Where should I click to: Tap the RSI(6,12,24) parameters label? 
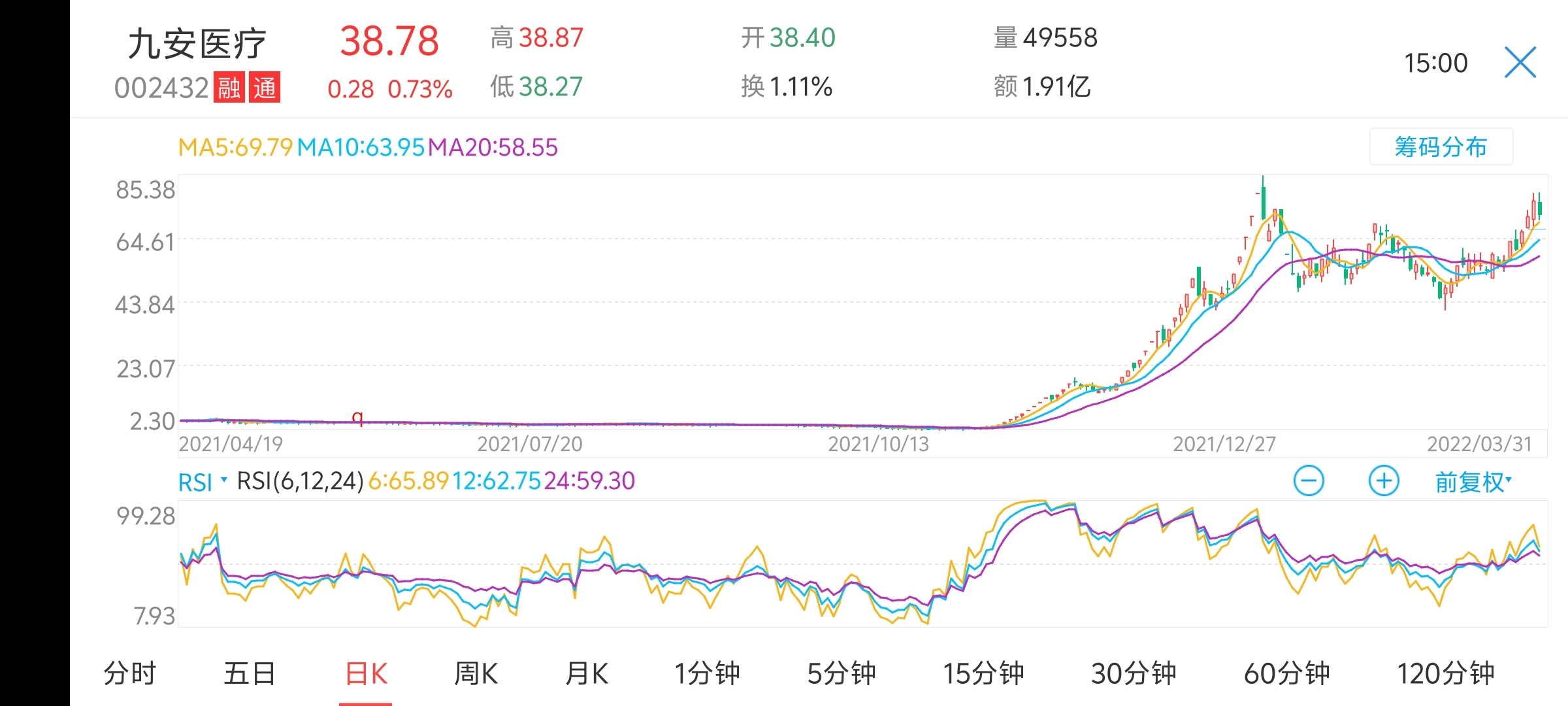tap(300, 481)
